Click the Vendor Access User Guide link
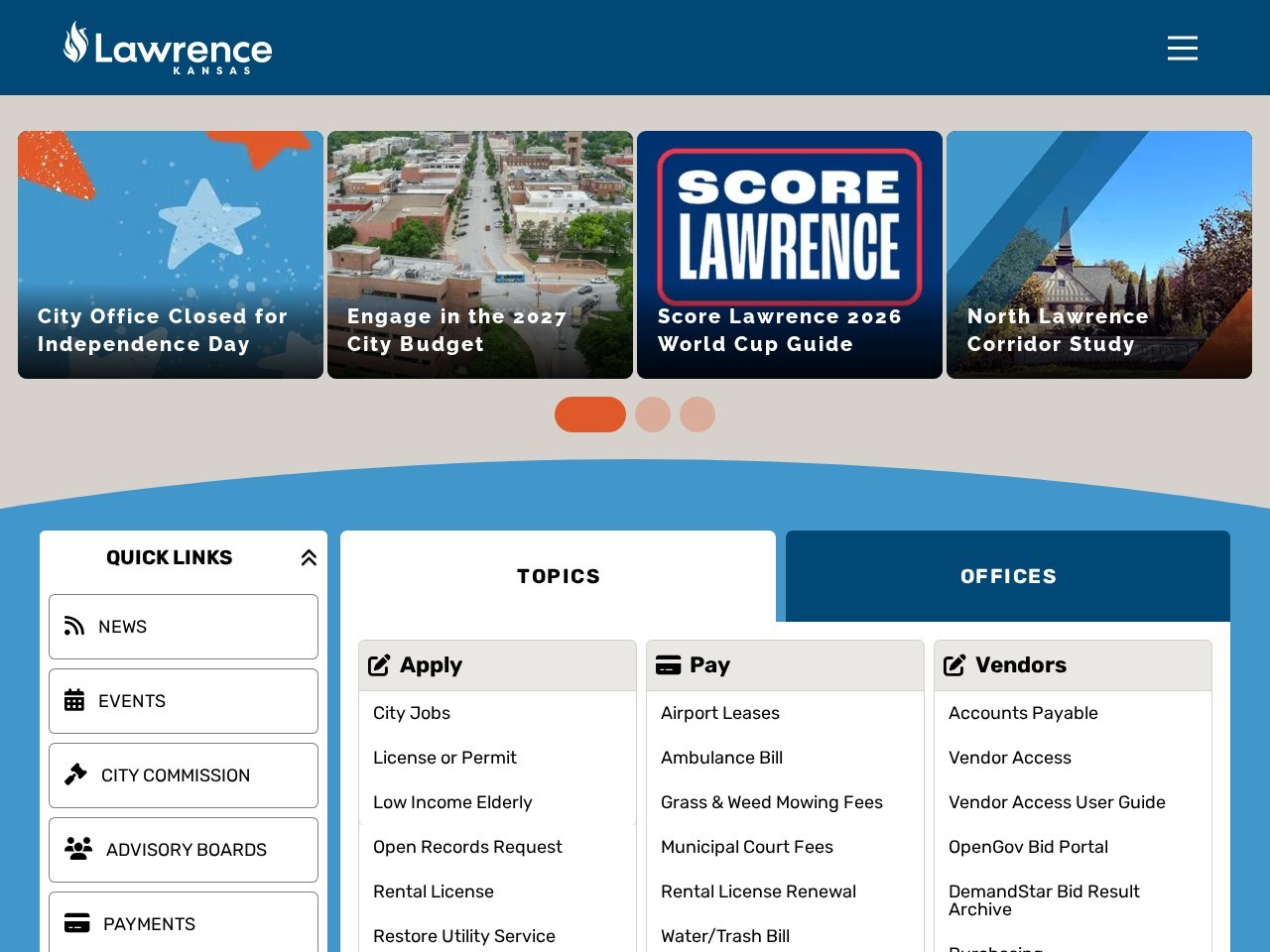This screenshot has height=952, width=1270. pyautogui.click(x=1057, y=802)
